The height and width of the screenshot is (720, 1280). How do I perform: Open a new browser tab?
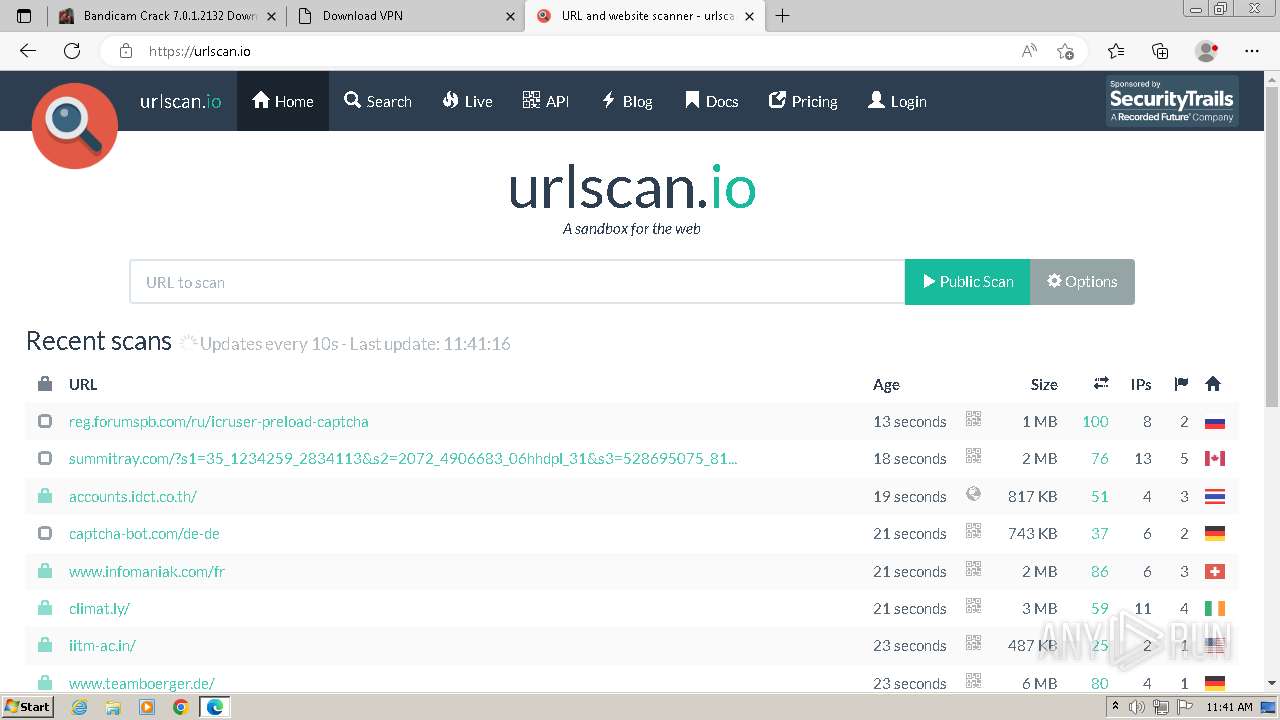point(782,16)
